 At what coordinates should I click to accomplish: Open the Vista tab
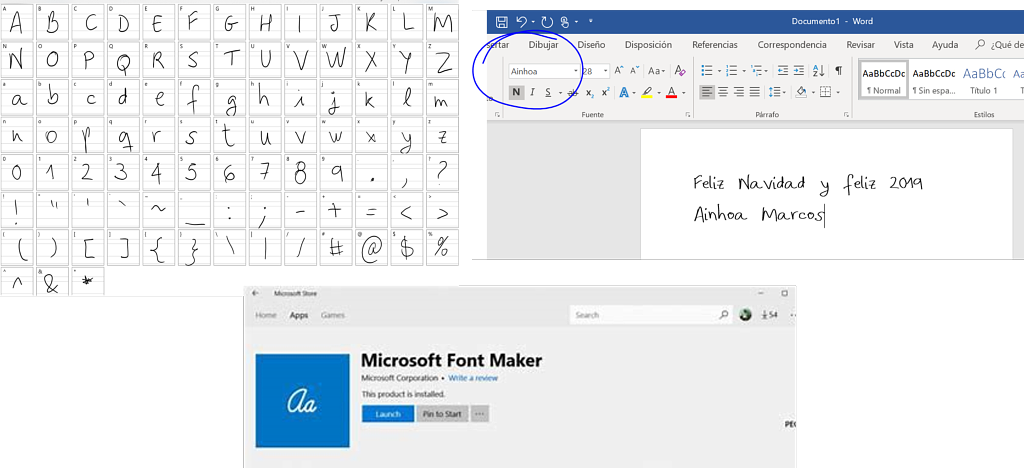(903, 45)
